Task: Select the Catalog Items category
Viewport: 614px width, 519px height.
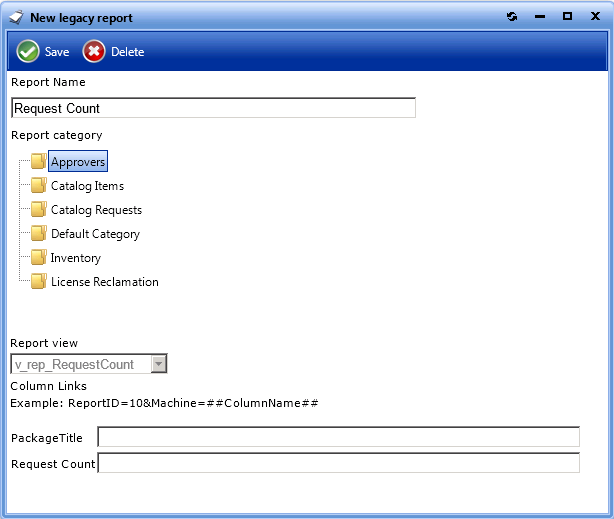Action: tap(87, 186)
